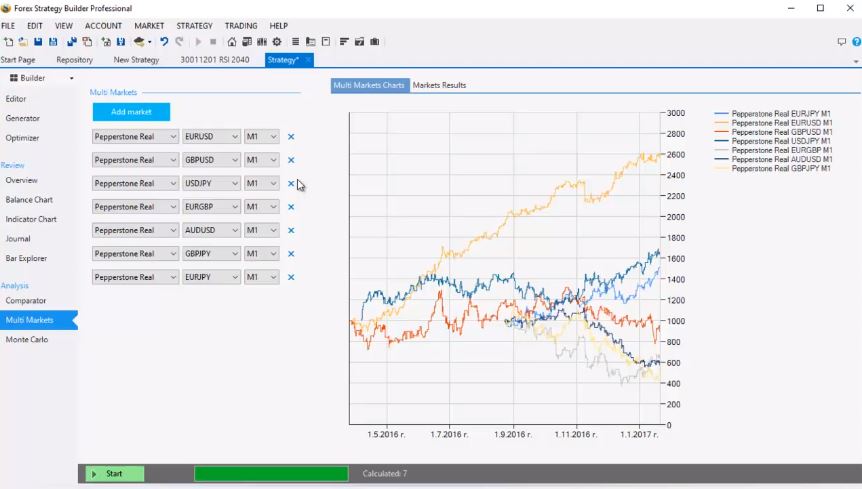Click the Add market button
The width and height of the screenshot is (862, 489).
pyautogui.click(x=131, y=112)
